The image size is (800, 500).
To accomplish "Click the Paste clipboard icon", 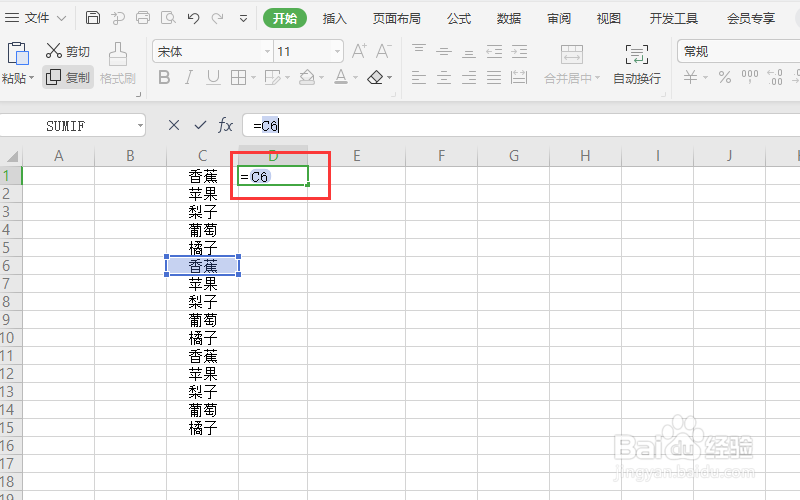I will click(x=18, y=54).
